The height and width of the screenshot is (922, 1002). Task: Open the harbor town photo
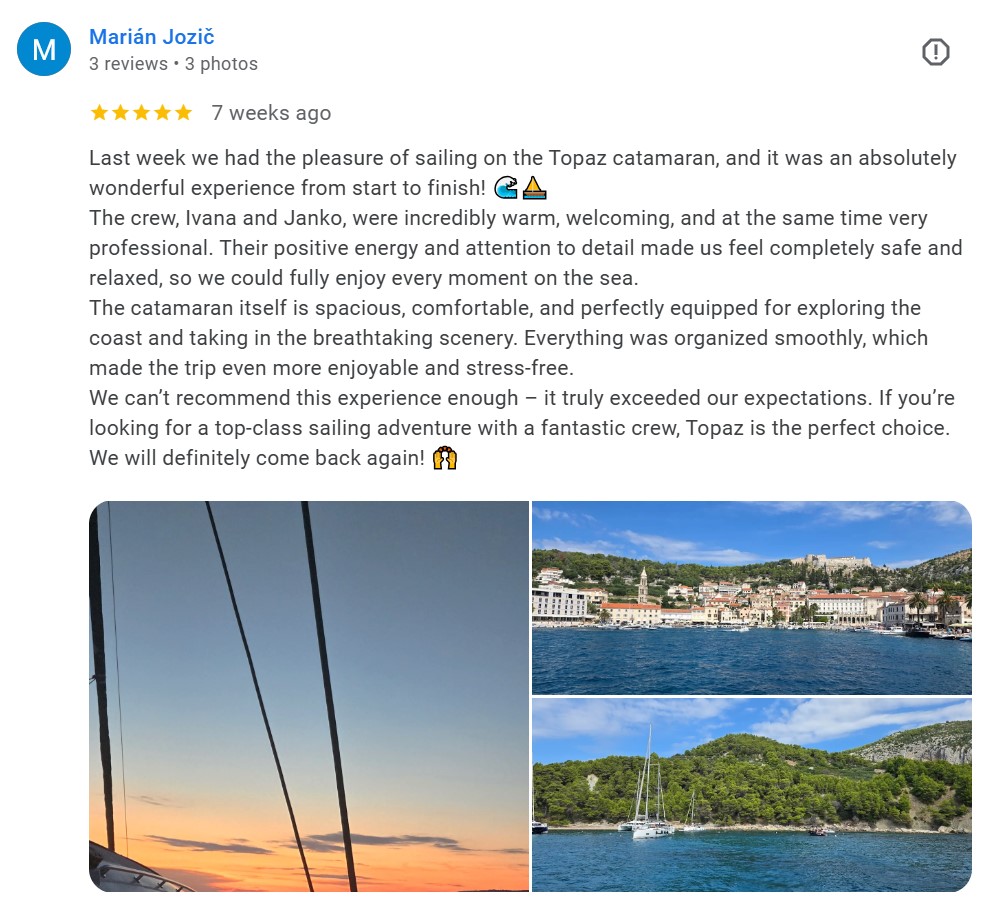(751, 597)
